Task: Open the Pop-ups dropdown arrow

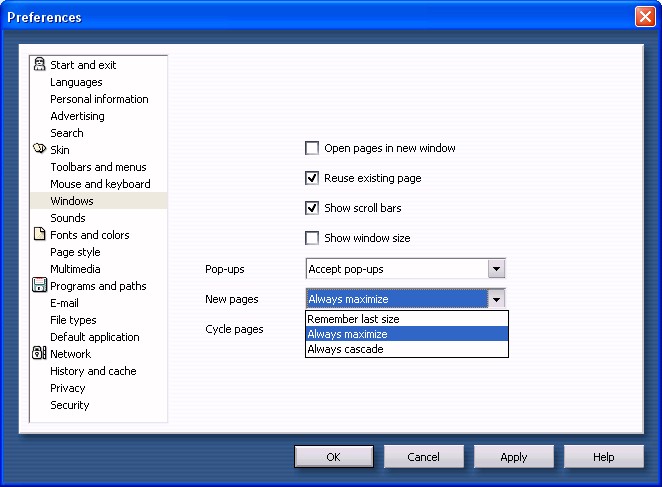Action: click(x=496, y=269)
